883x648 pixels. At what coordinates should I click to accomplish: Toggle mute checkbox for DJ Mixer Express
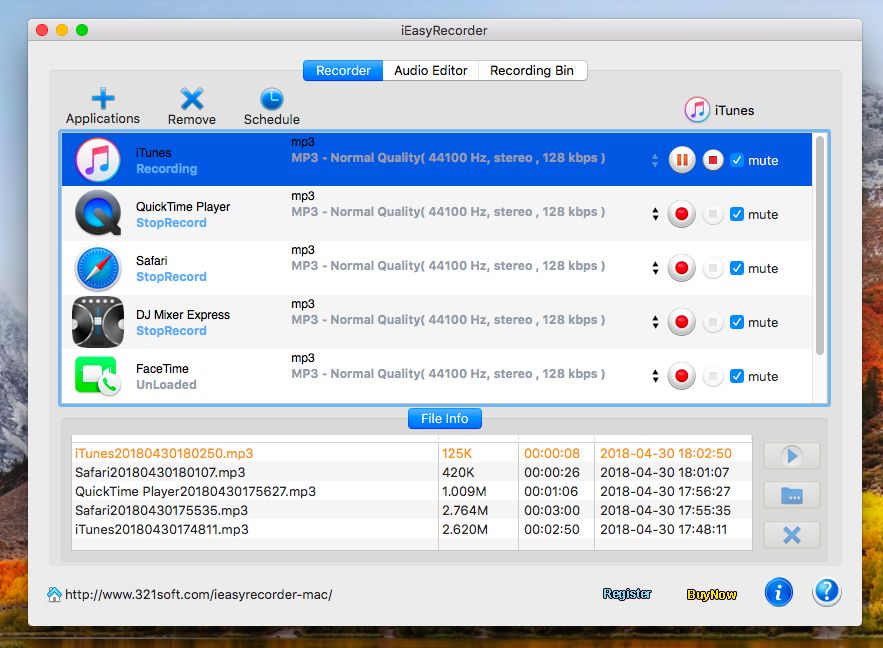pyautogui.click(x=737, y=323)
